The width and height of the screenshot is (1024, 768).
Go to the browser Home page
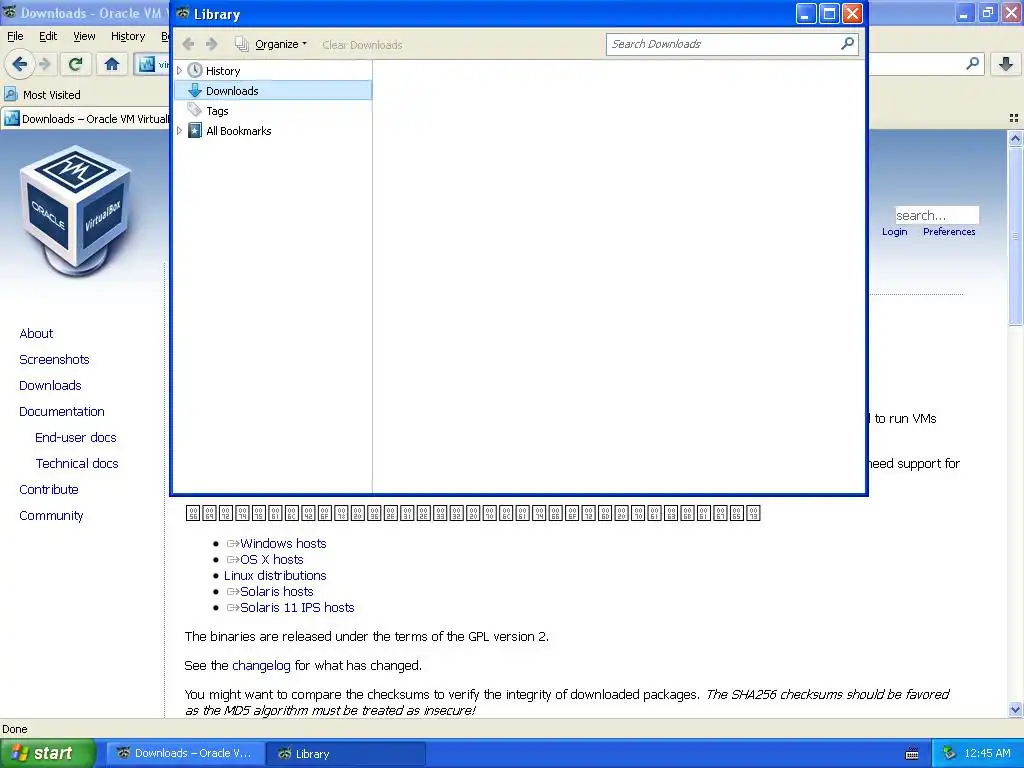[112, 64]
